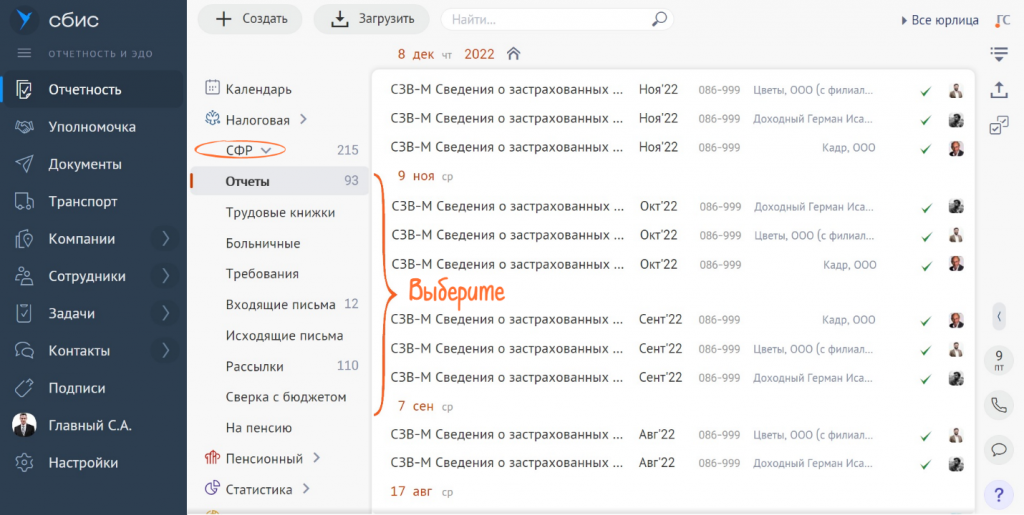Open the chat messages bubble icon

click(x=998, y=449)
